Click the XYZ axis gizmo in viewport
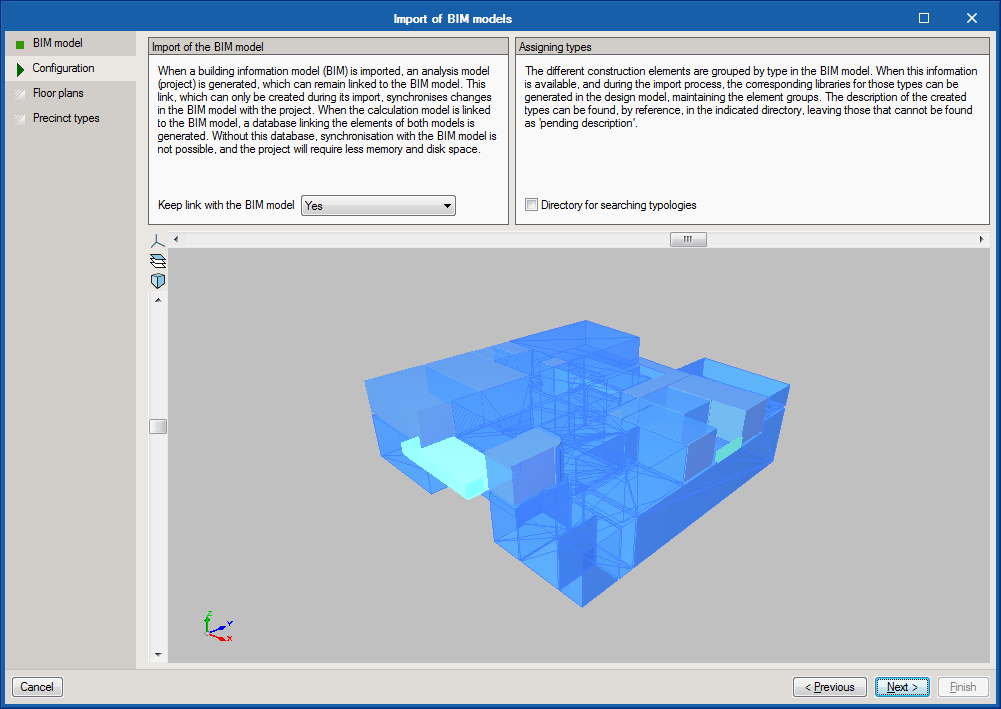 (218, 626)
